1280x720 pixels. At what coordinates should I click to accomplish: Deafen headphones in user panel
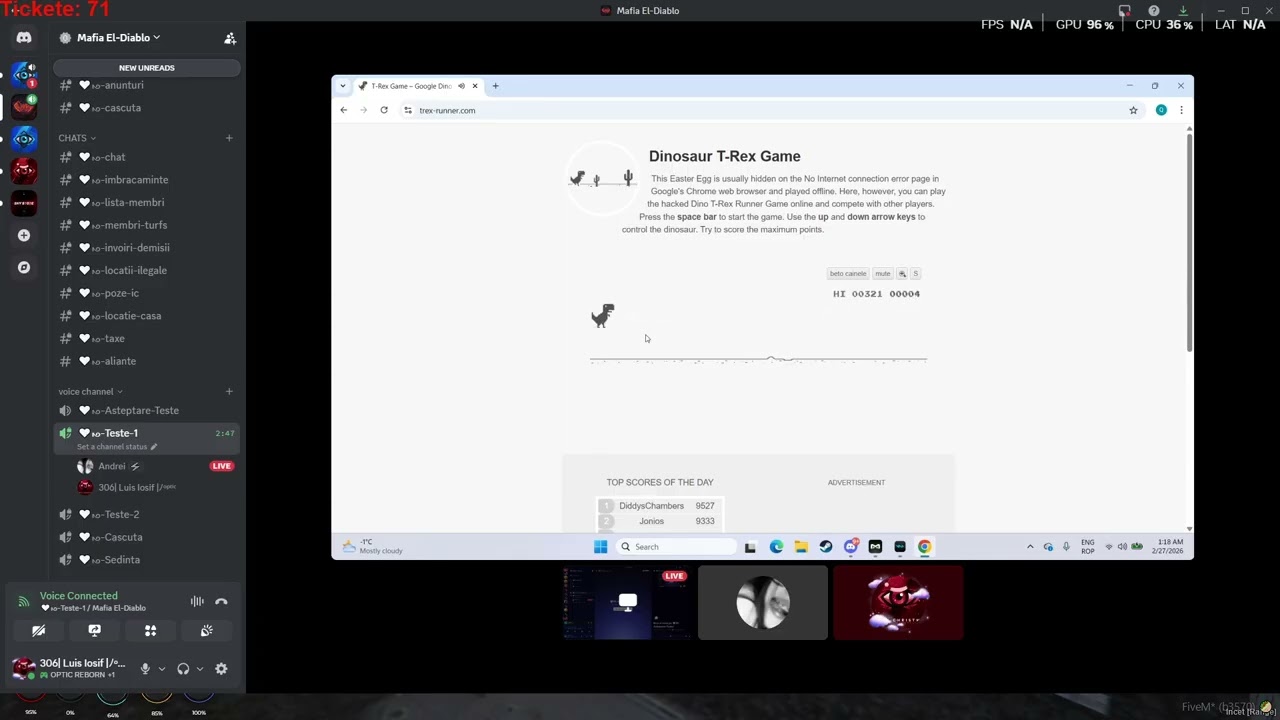(183, 669)
